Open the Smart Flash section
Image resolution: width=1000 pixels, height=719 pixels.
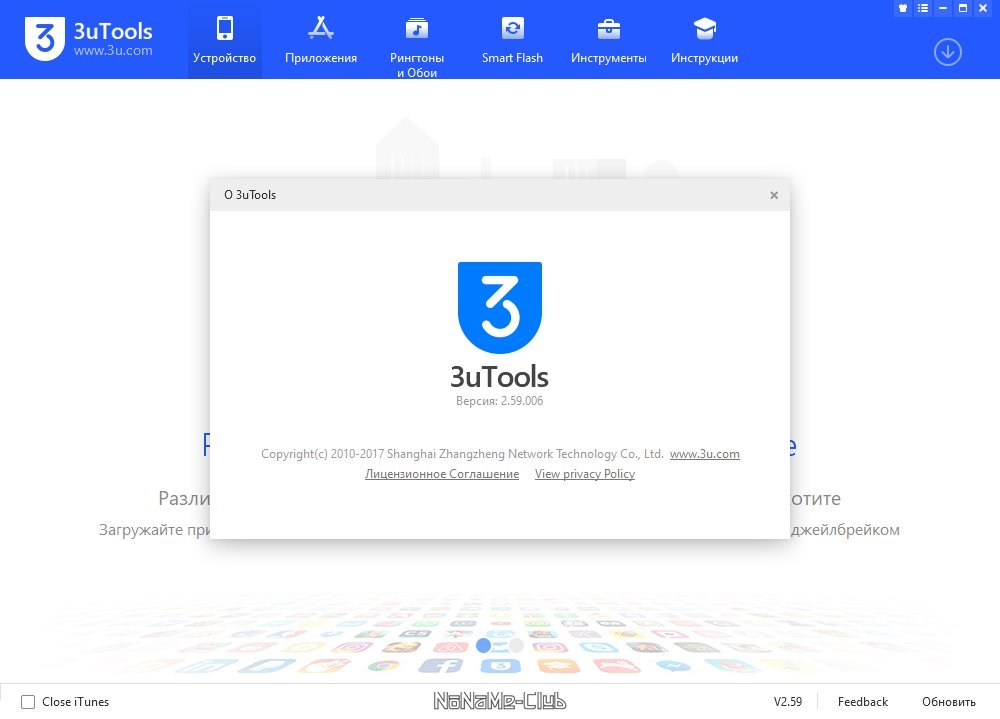(512, 40)
